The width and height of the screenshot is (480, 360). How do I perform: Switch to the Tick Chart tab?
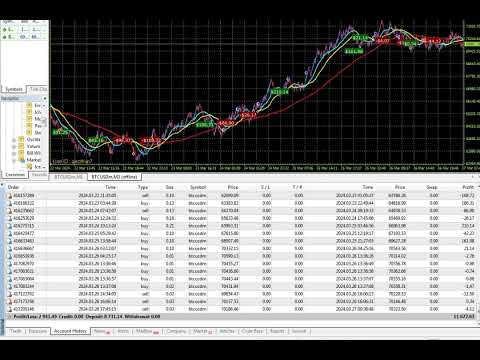pos(38,89)
